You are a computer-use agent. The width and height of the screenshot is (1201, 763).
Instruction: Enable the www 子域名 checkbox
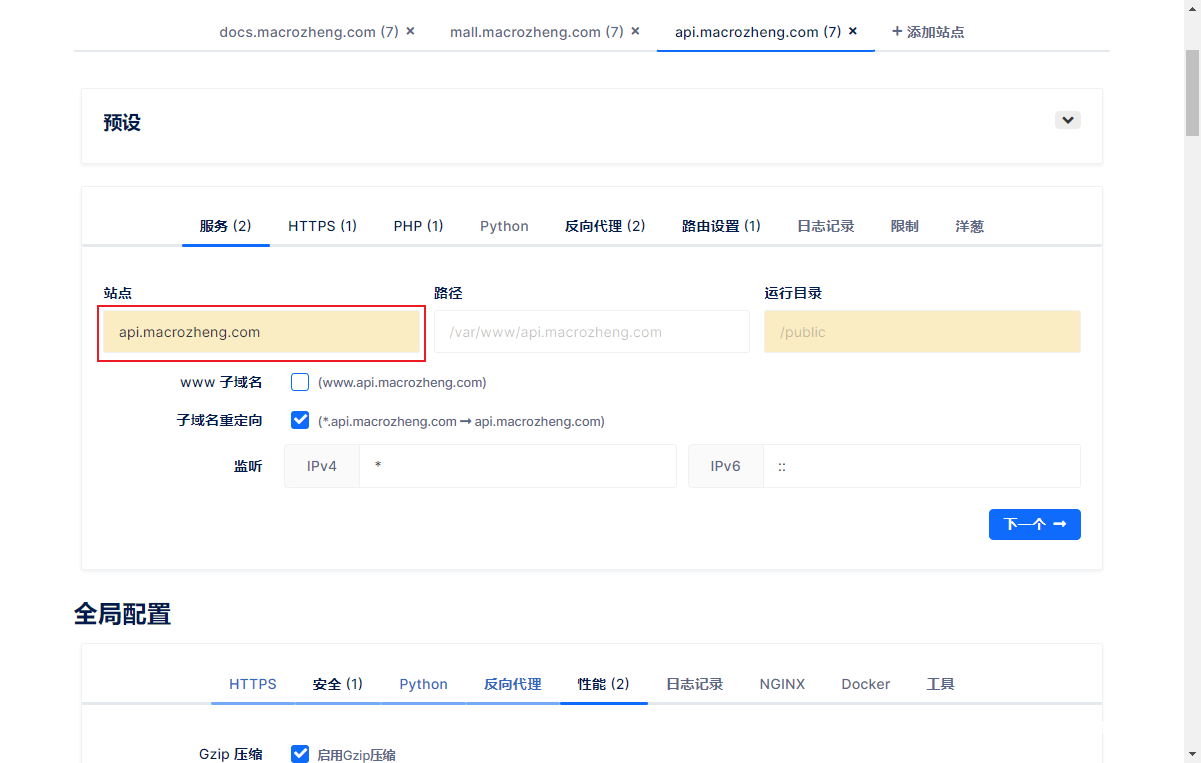tap(300, 381)
